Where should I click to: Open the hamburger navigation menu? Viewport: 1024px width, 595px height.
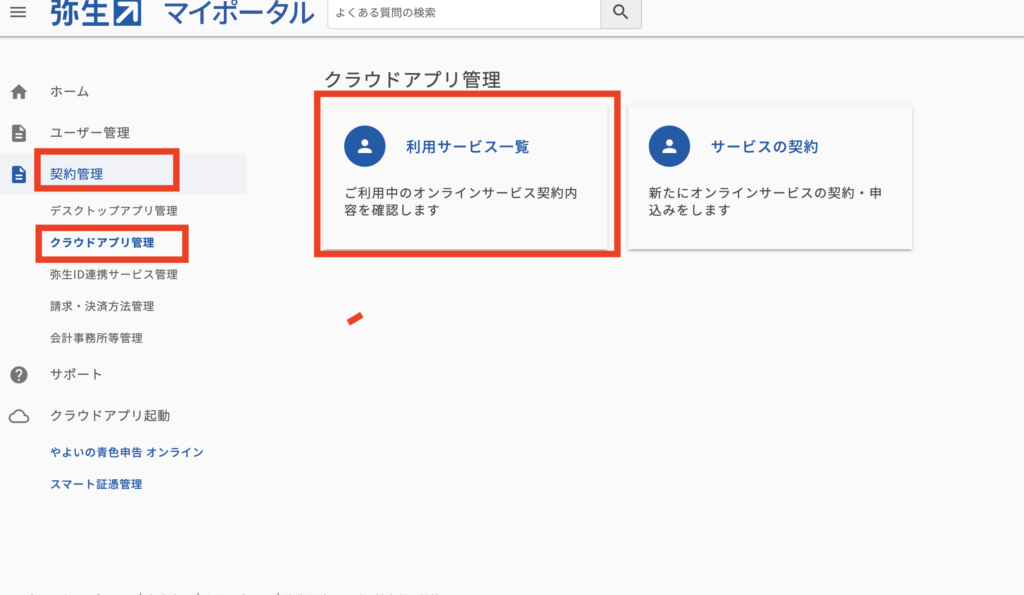click(18, 12)
